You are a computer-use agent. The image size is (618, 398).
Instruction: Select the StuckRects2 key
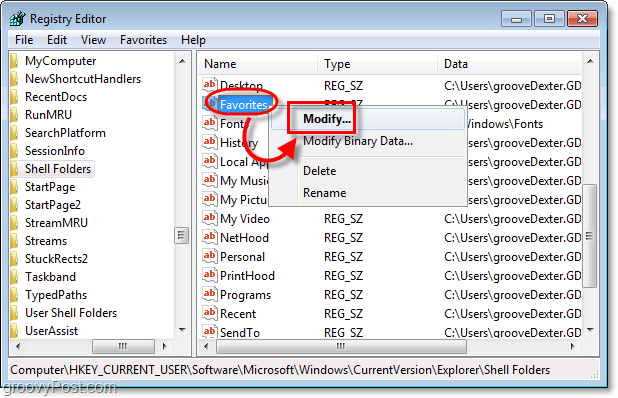pos(56,259)
